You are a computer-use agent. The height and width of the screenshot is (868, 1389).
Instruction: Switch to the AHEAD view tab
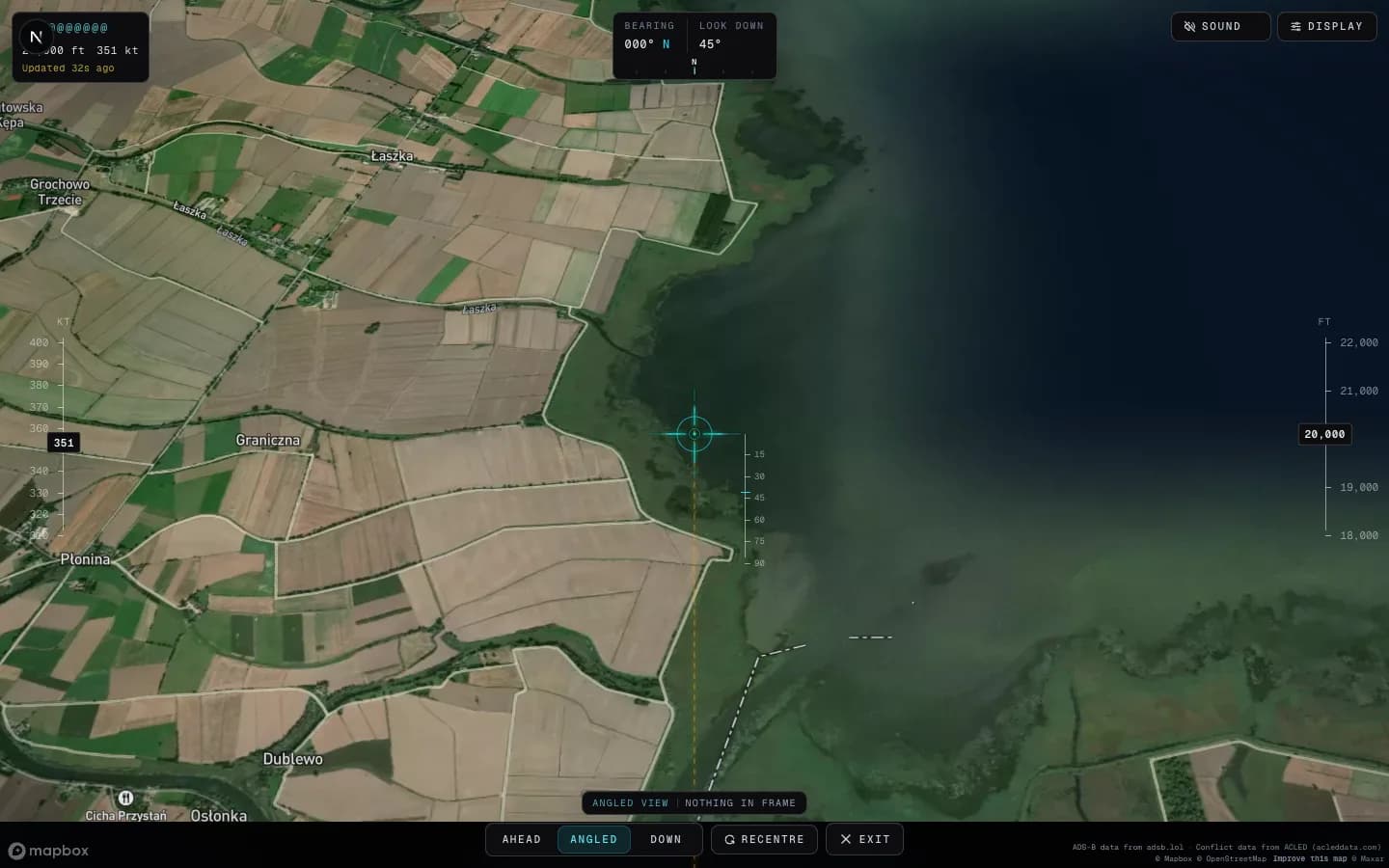tap(522, 839)
